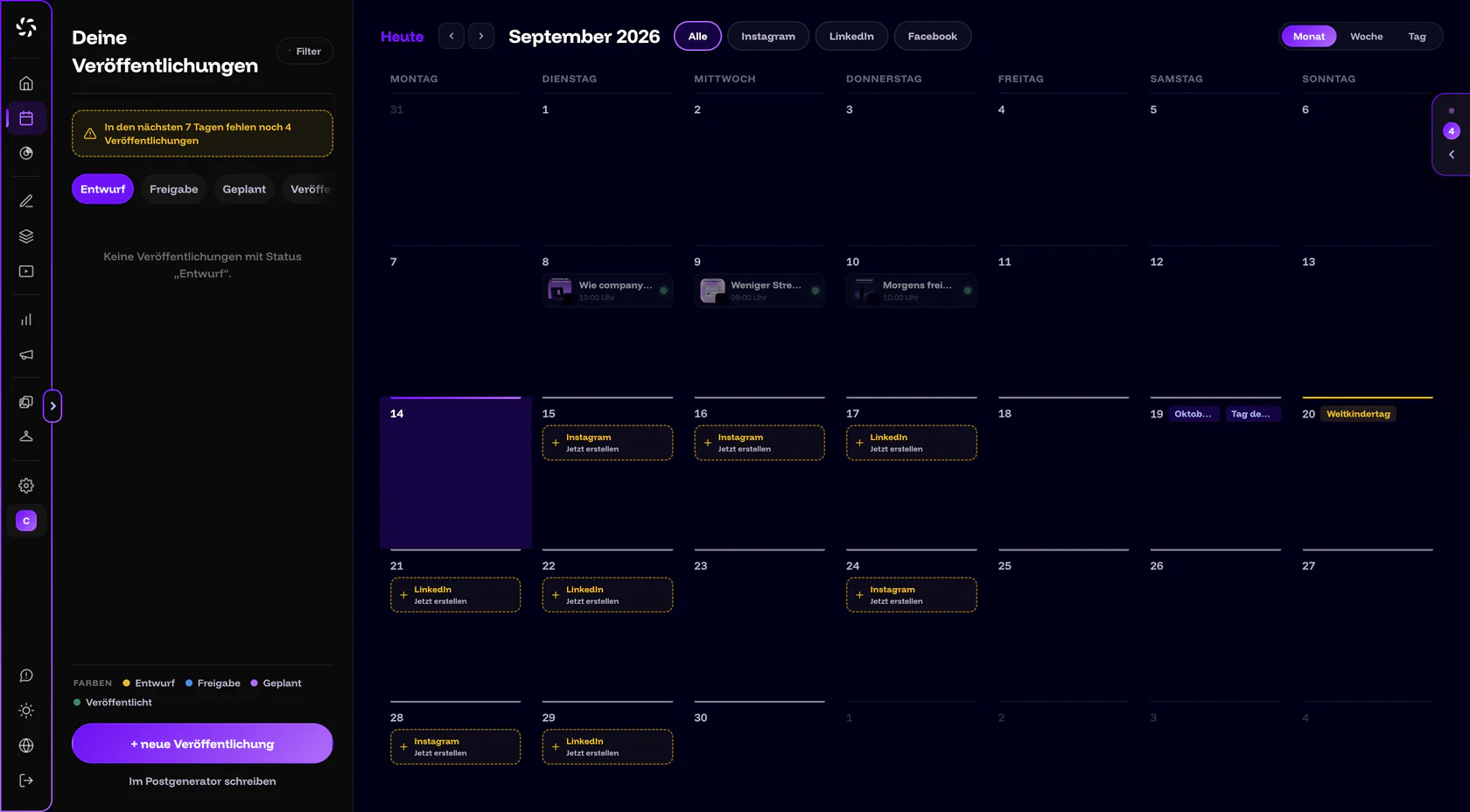
Task: Filter calendar by LinkedIn
Action: point(851,36)
